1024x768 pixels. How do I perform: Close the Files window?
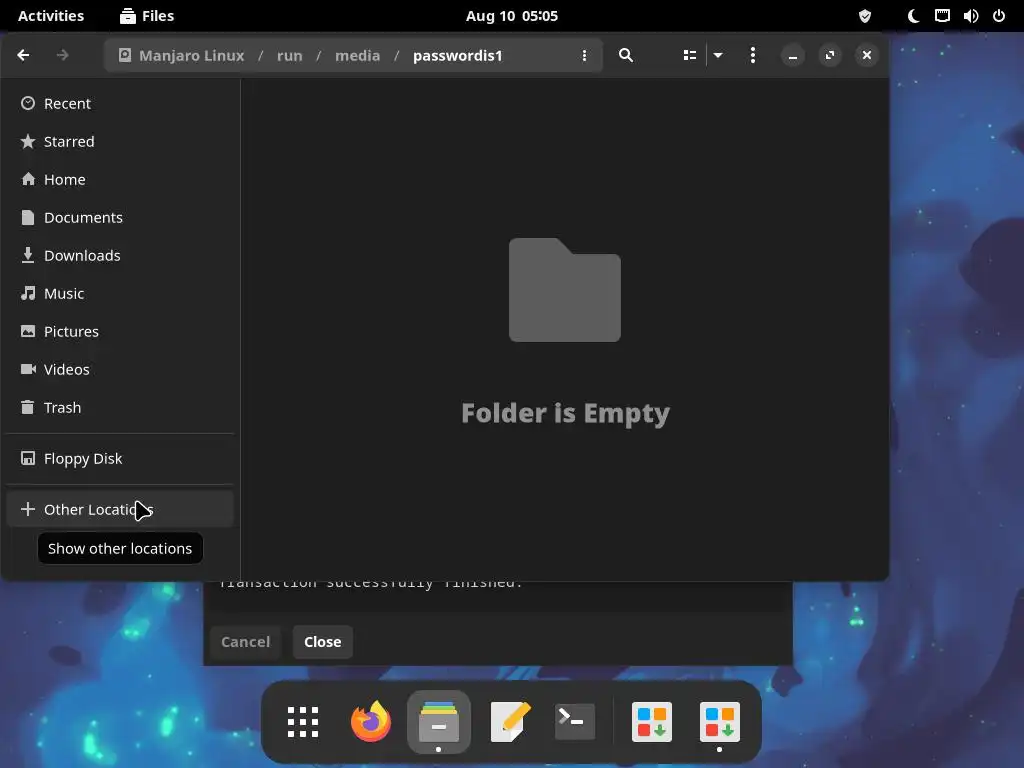point(867,56)
